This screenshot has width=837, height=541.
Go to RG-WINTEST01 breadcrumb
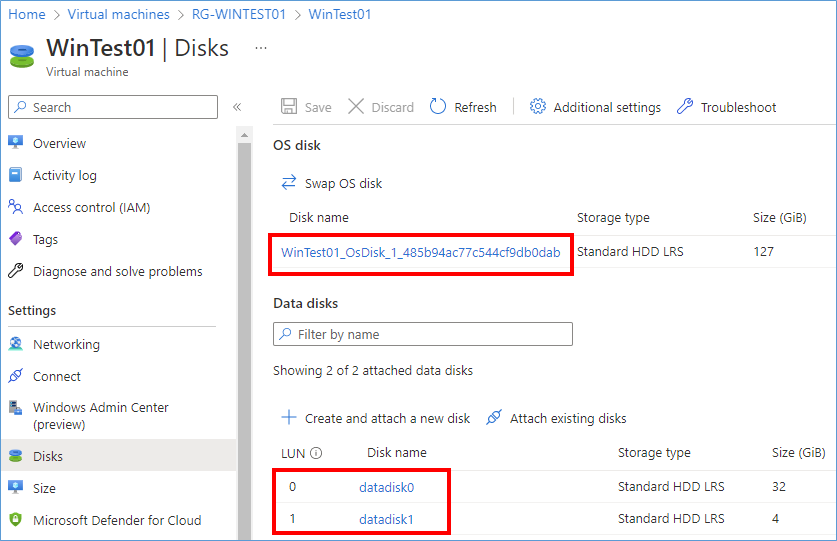[239, 14]
